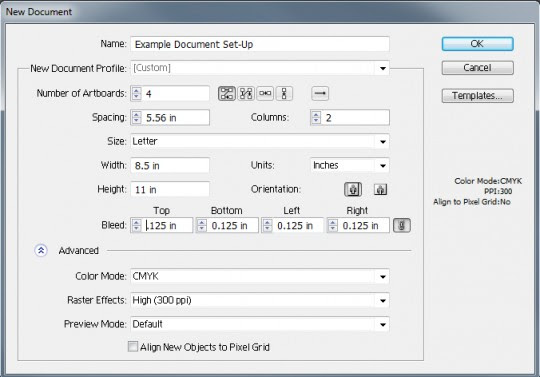
Task: Click the Width input field
Action: [170, 166]
